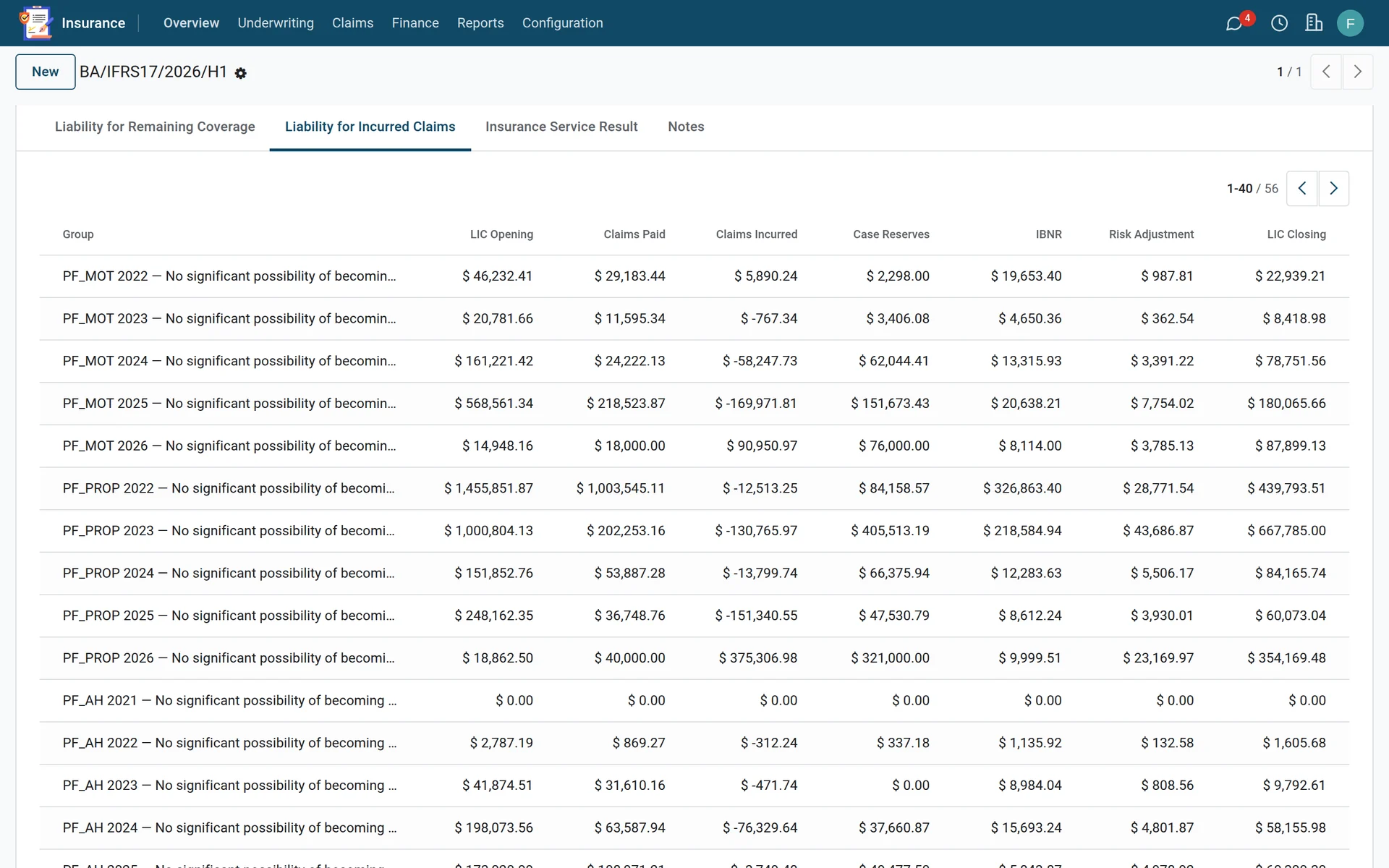Switch to Insurance Service Result tab
The height and width of the screenshot is (868, 1389).
click(561, 127)
